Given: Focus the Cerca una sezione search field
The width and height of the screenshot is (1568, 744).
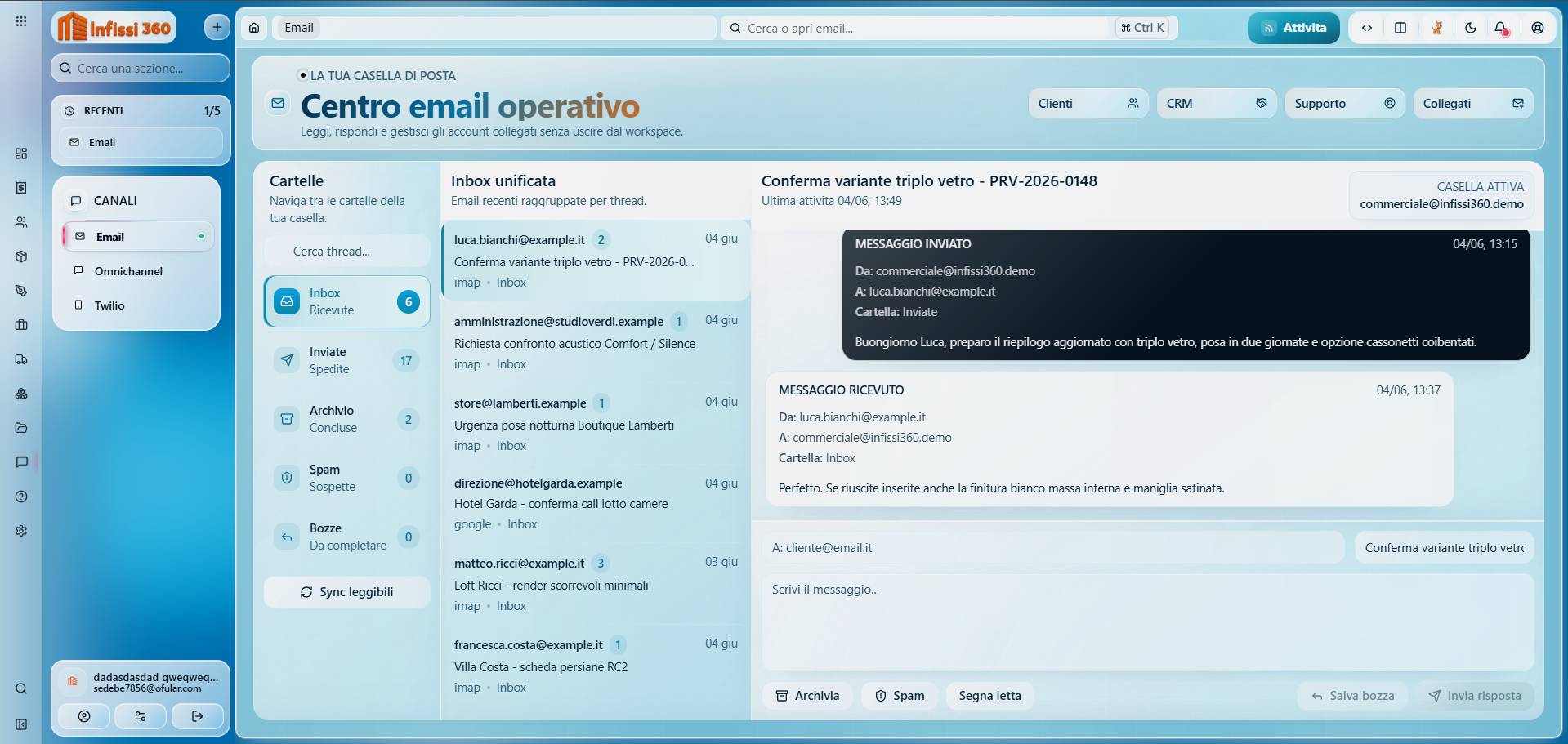Looking at the screenshot, I should [141, 69].
